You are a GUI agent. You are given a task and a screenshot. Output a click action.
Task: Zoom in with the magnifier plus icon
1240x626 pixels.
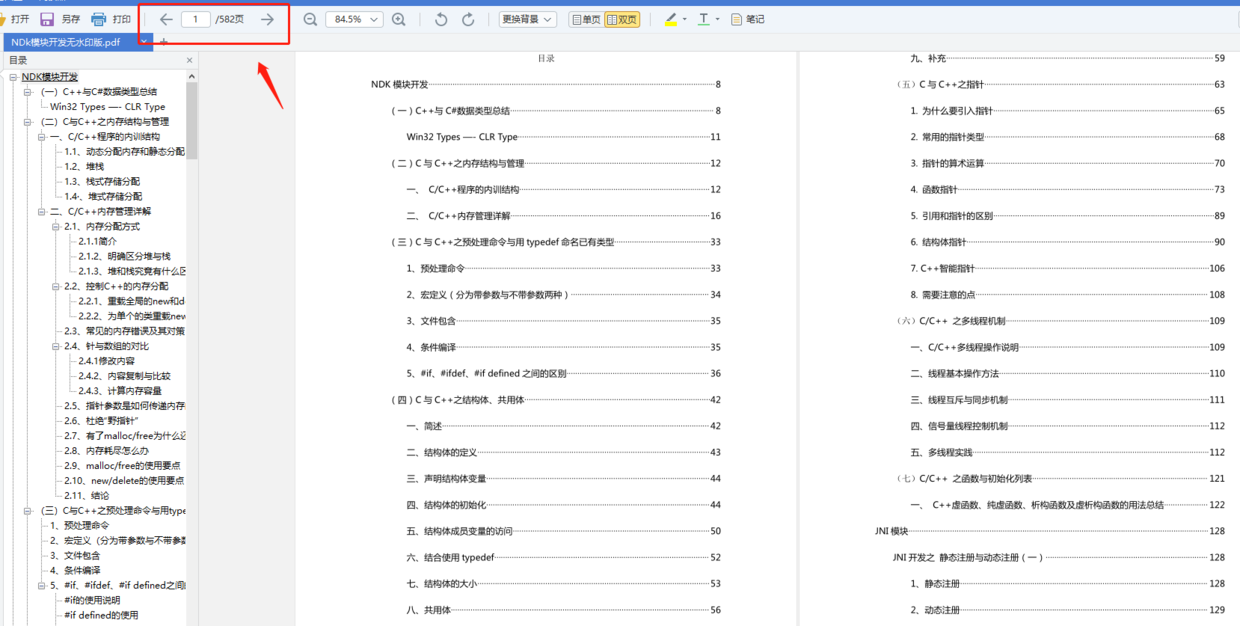click(x=398, y=18)
